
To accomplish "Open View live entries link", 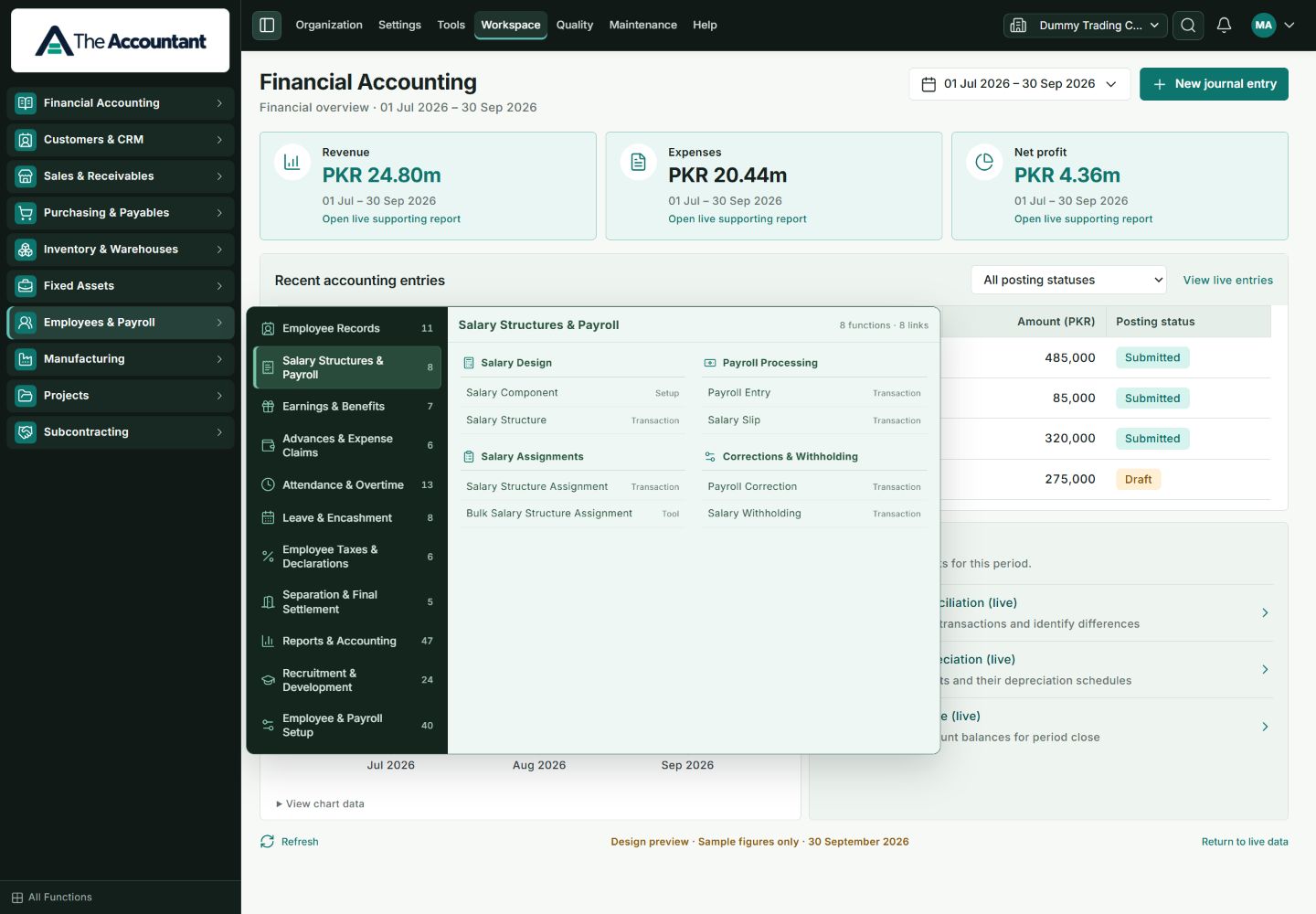I will 1228,281.
